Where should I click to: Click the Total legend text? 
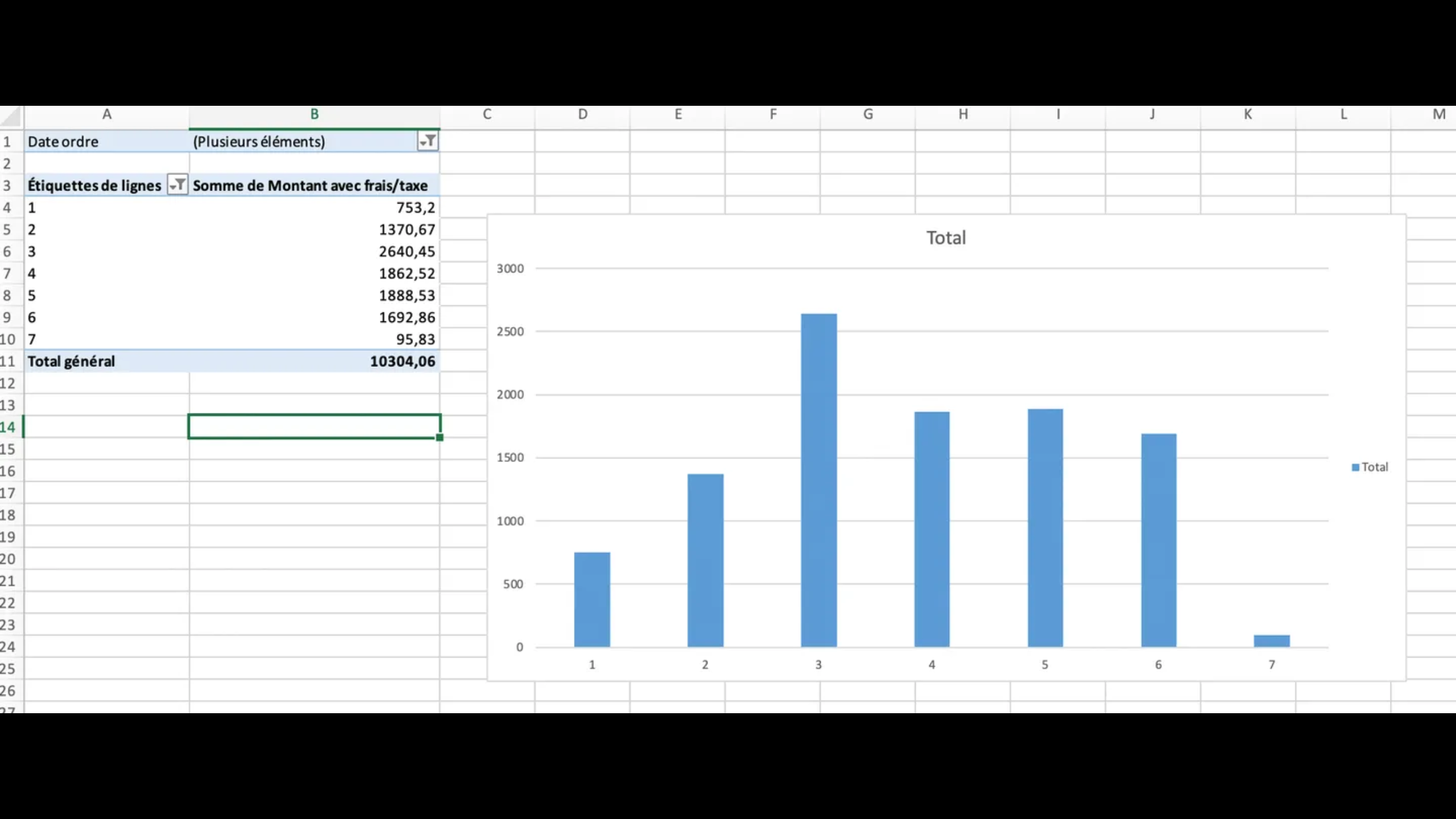[x=1375, y=467]
